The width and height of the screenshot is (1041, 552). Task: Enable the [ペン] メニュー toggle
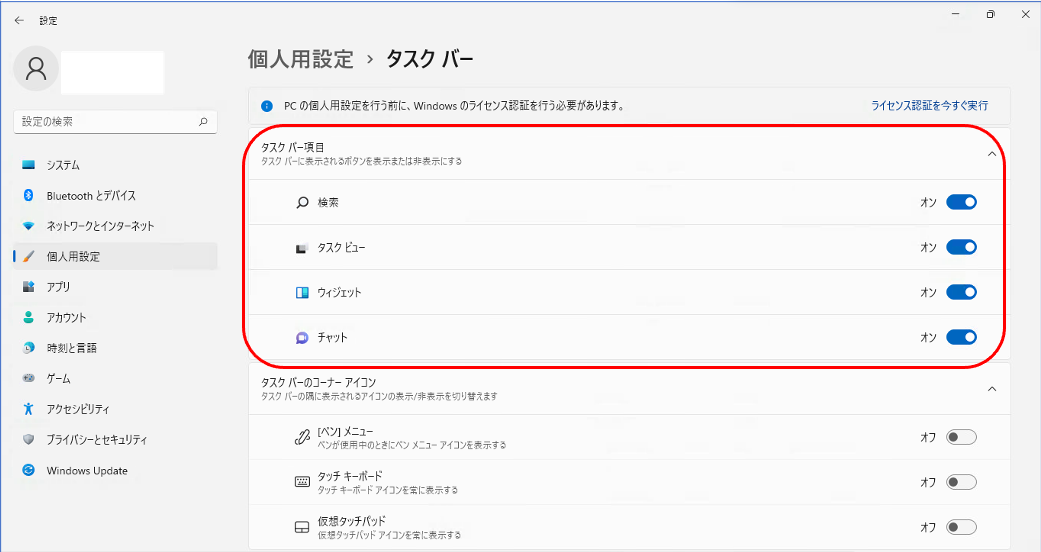pos(961,437)
